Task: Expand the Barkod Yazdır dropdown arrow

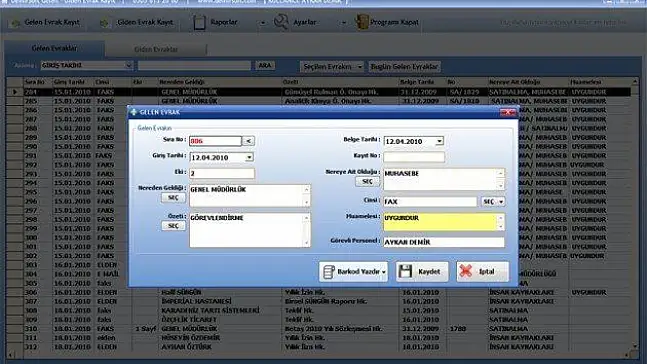Action: click(384, 272)
